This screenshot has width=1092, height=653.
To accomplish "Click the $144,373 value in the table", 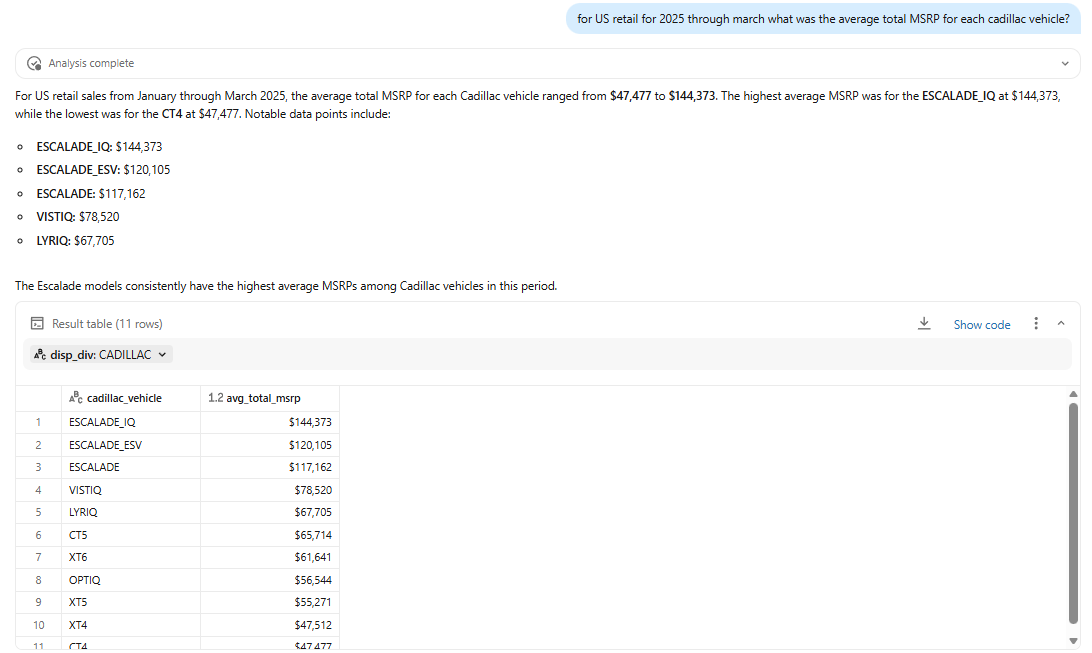I will [x=310, y=423].
